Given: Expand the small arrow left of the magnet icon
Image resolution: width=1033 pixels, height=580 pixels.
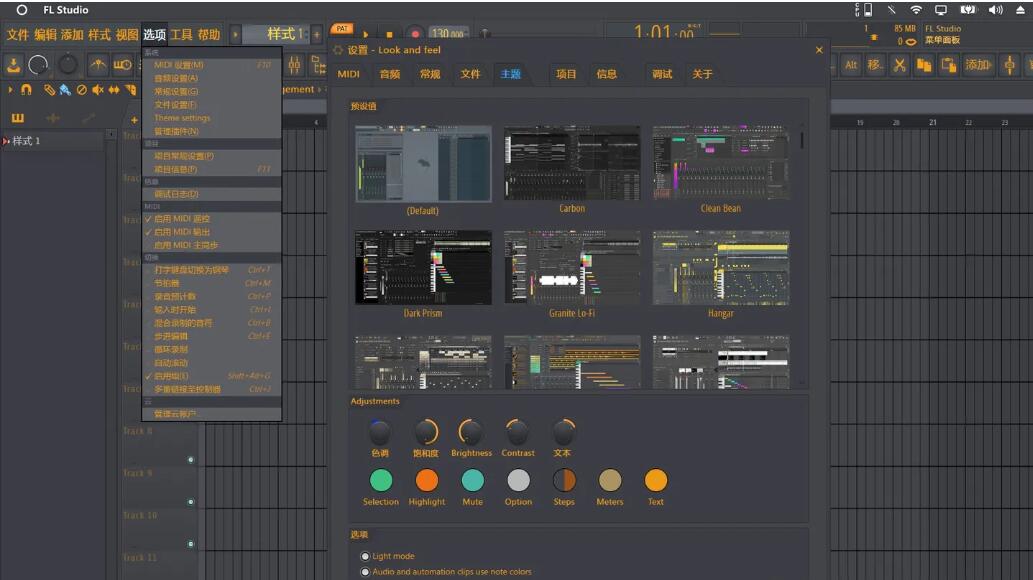Looking at the screenshot, I should 11,90.
